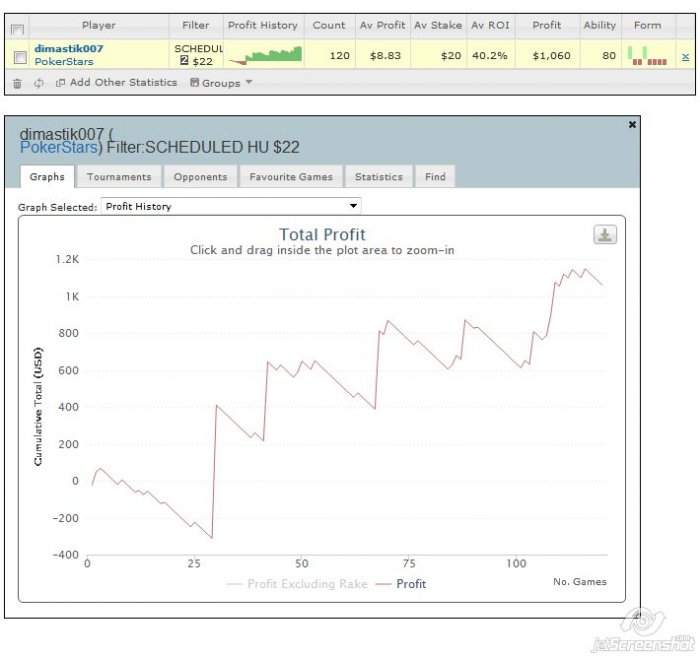700x658 pixels.
Task: Click the Total Profit chart title
Action: 322,234
